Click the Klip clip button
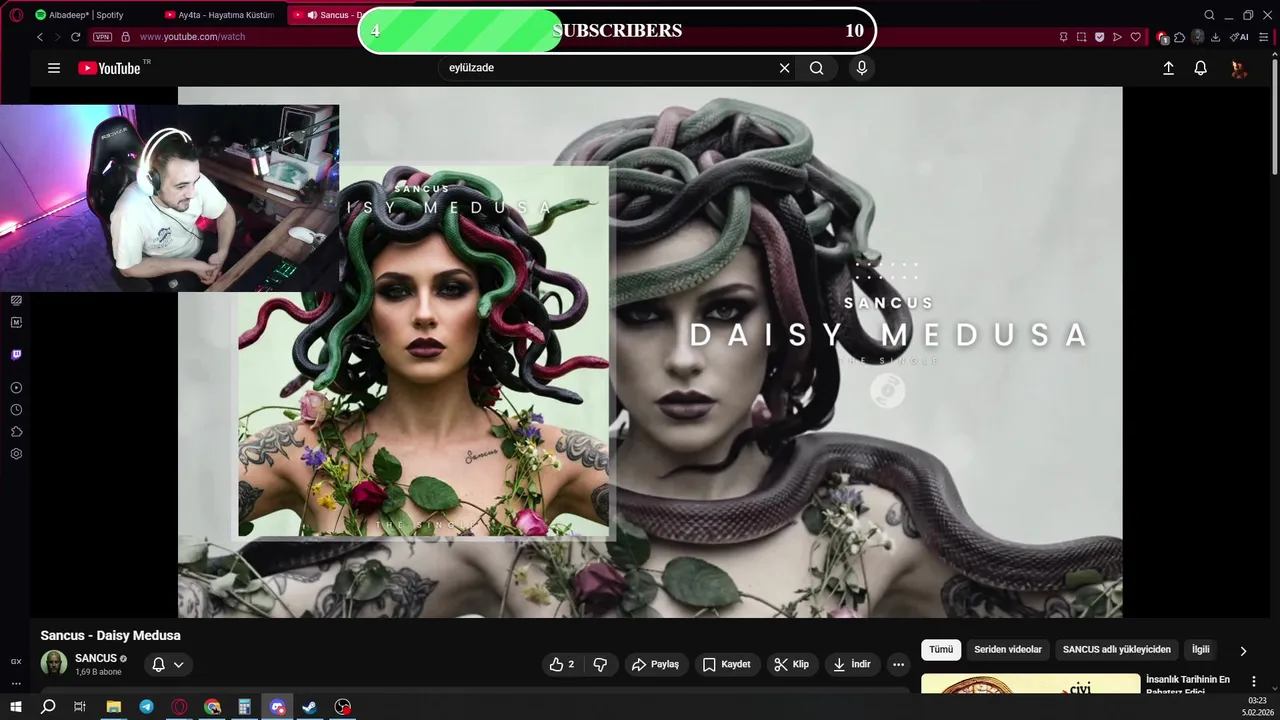Image resolution: width=1280 pixels, height=720 pixels. click(x=792, y=664)
